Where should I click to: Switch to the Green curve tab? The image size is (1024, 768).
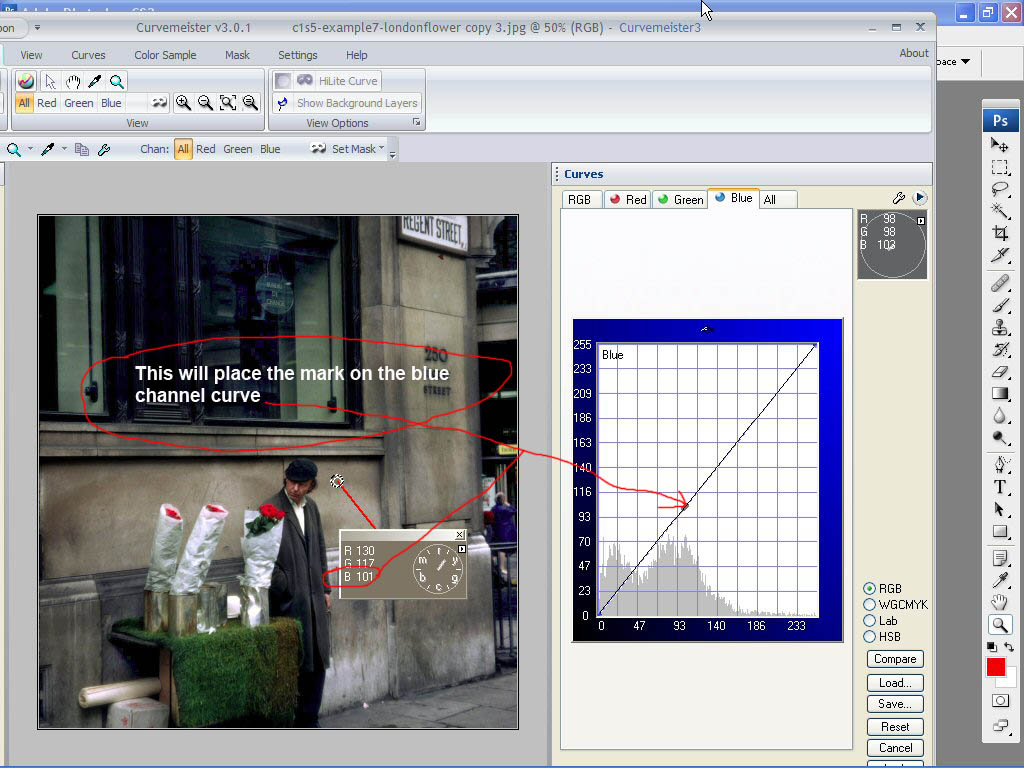(679, 199)
